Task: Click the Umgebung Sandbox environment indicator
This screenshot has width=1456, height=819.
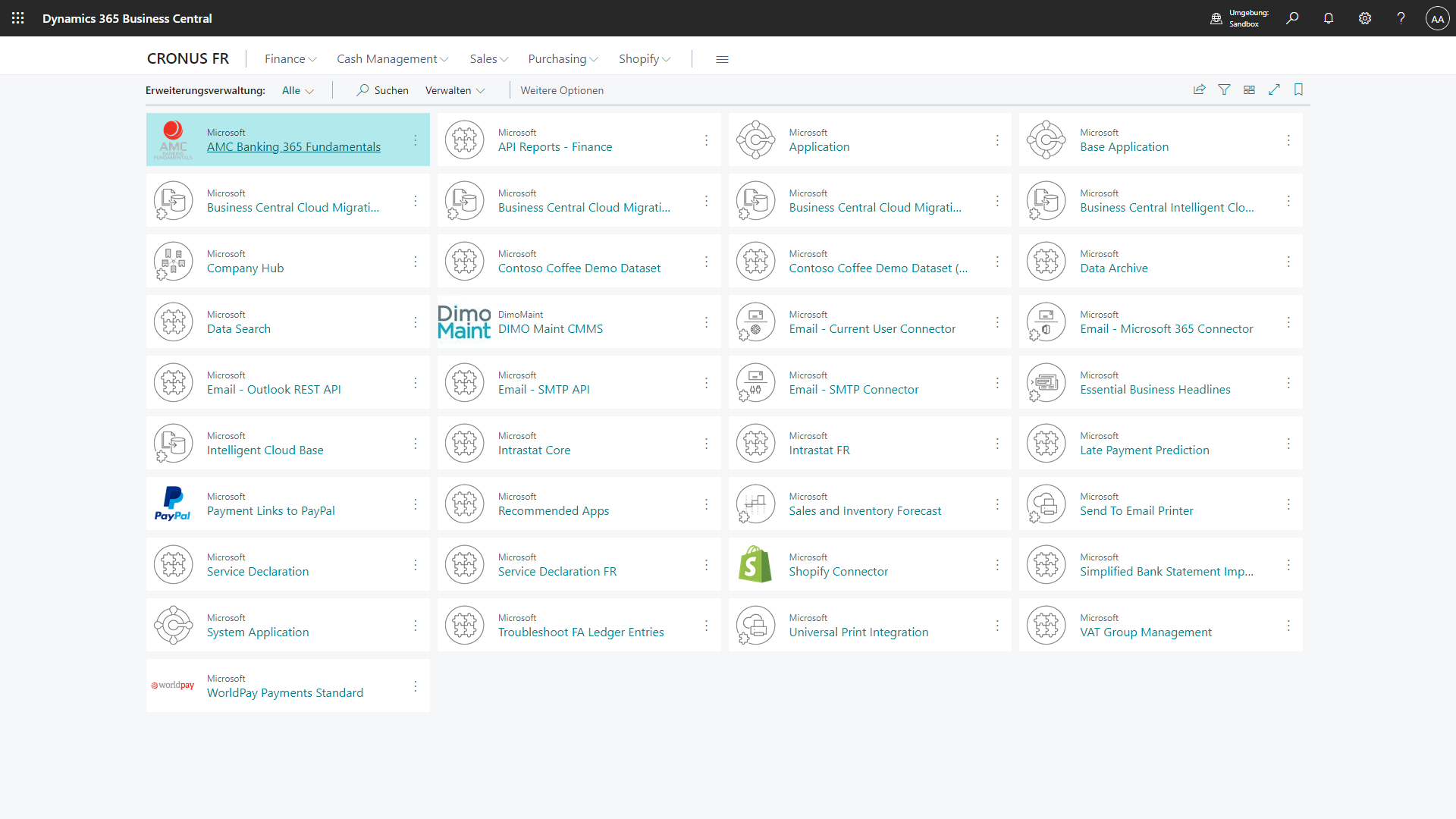Action: tap(1239, 18)
